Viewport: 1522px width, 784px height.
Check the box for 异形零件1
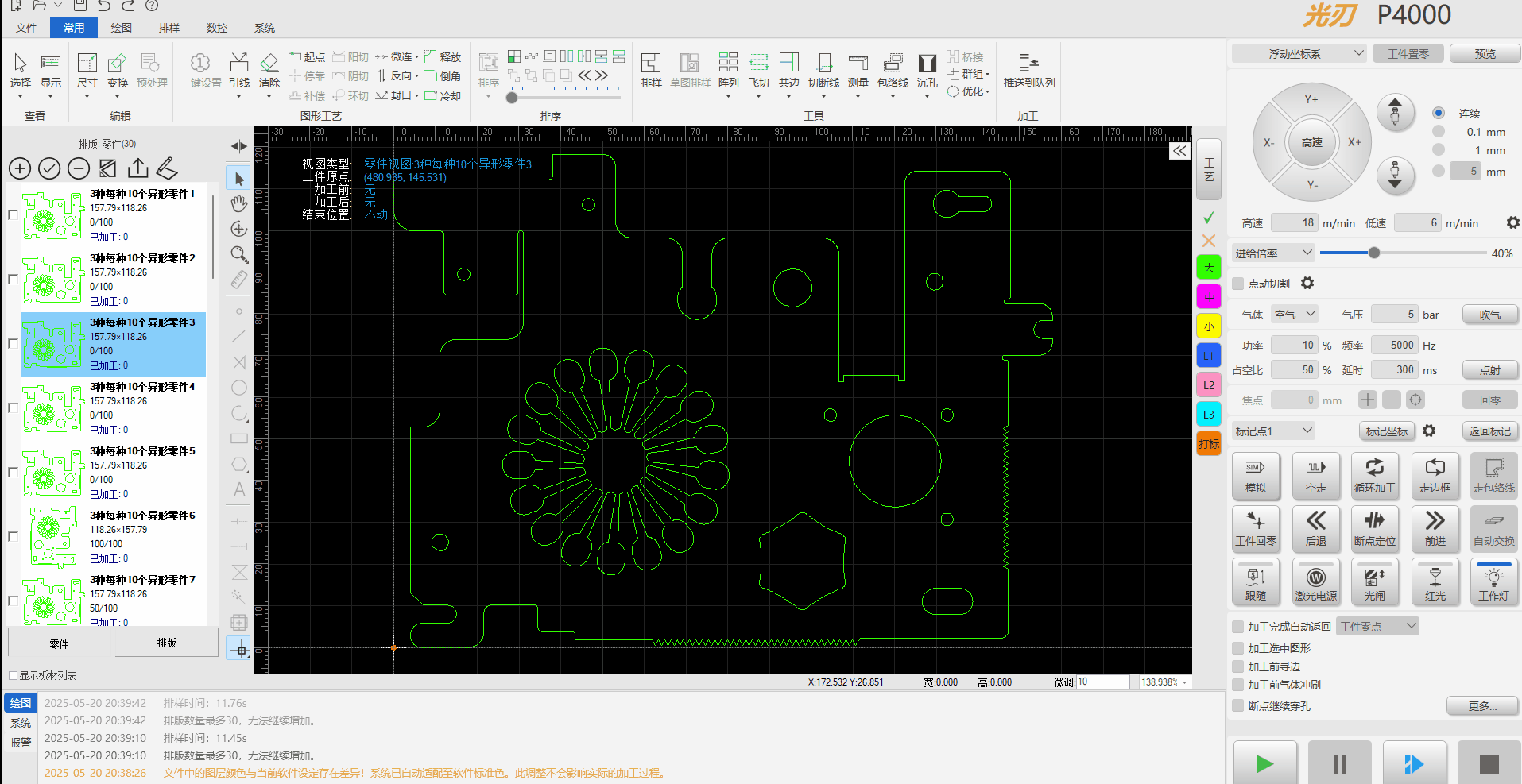click(x=13, y=214)
